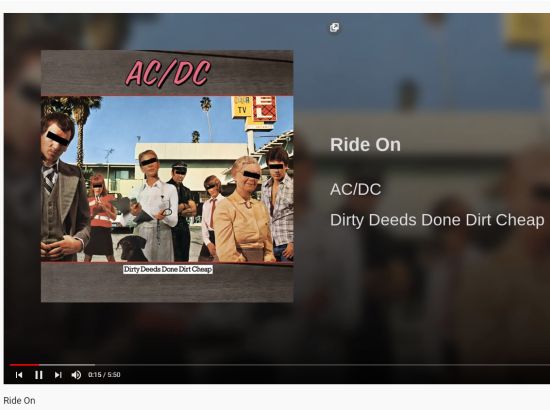550x410 pixels.
Task: Select the bold Ride On song title
Action: (x=365, y=144)
